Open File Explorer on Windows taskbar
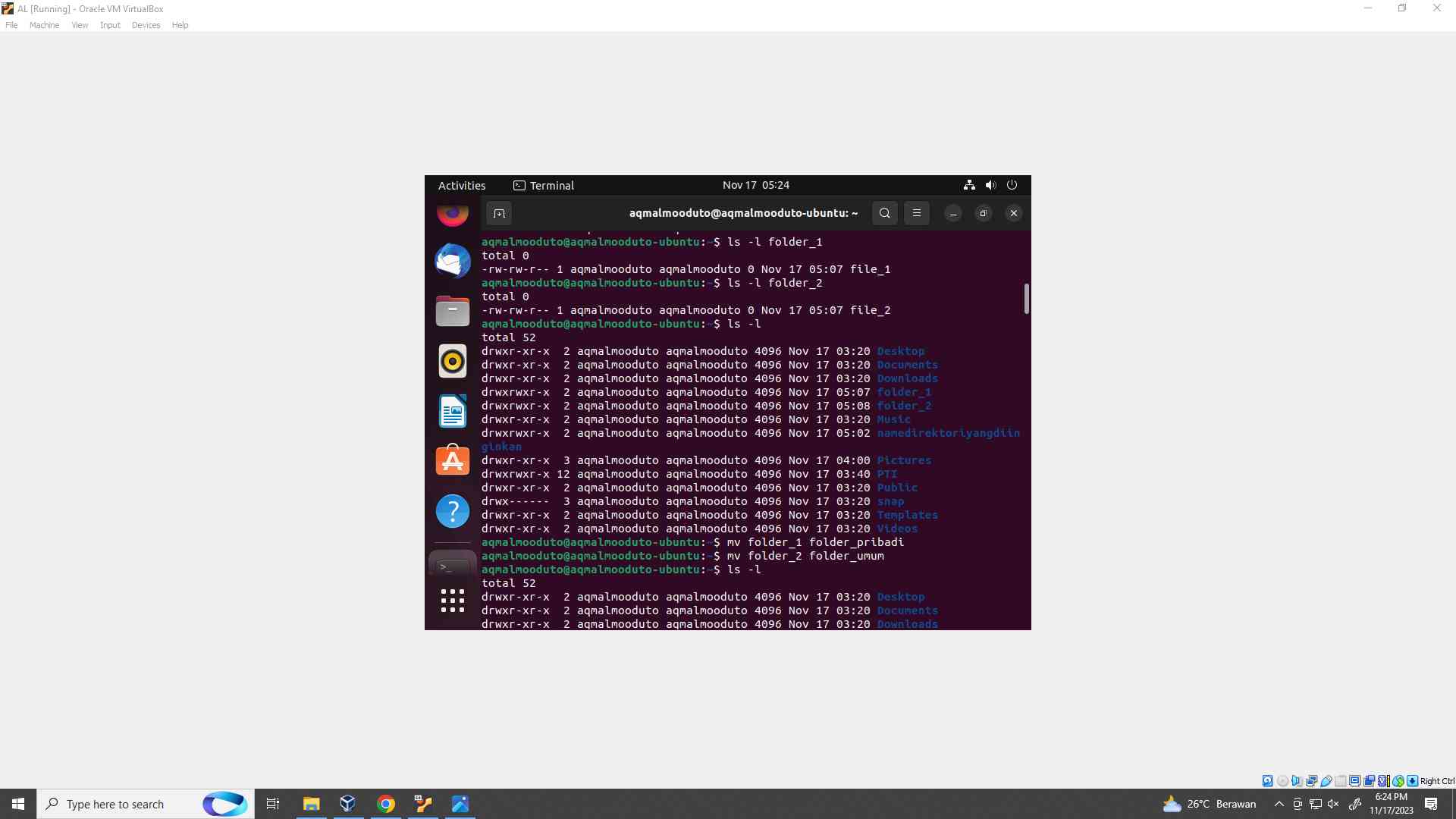 tap(311, 804)
